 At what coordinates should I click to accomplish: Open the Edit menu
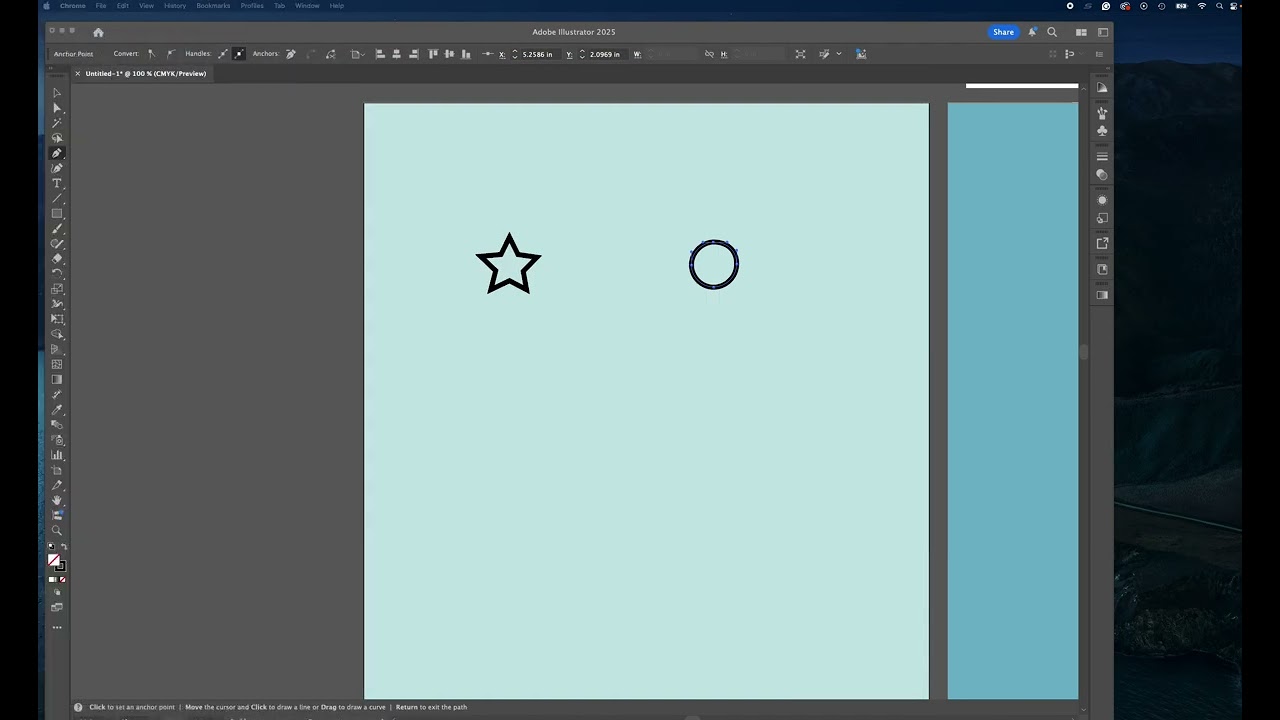coord(122,6)
